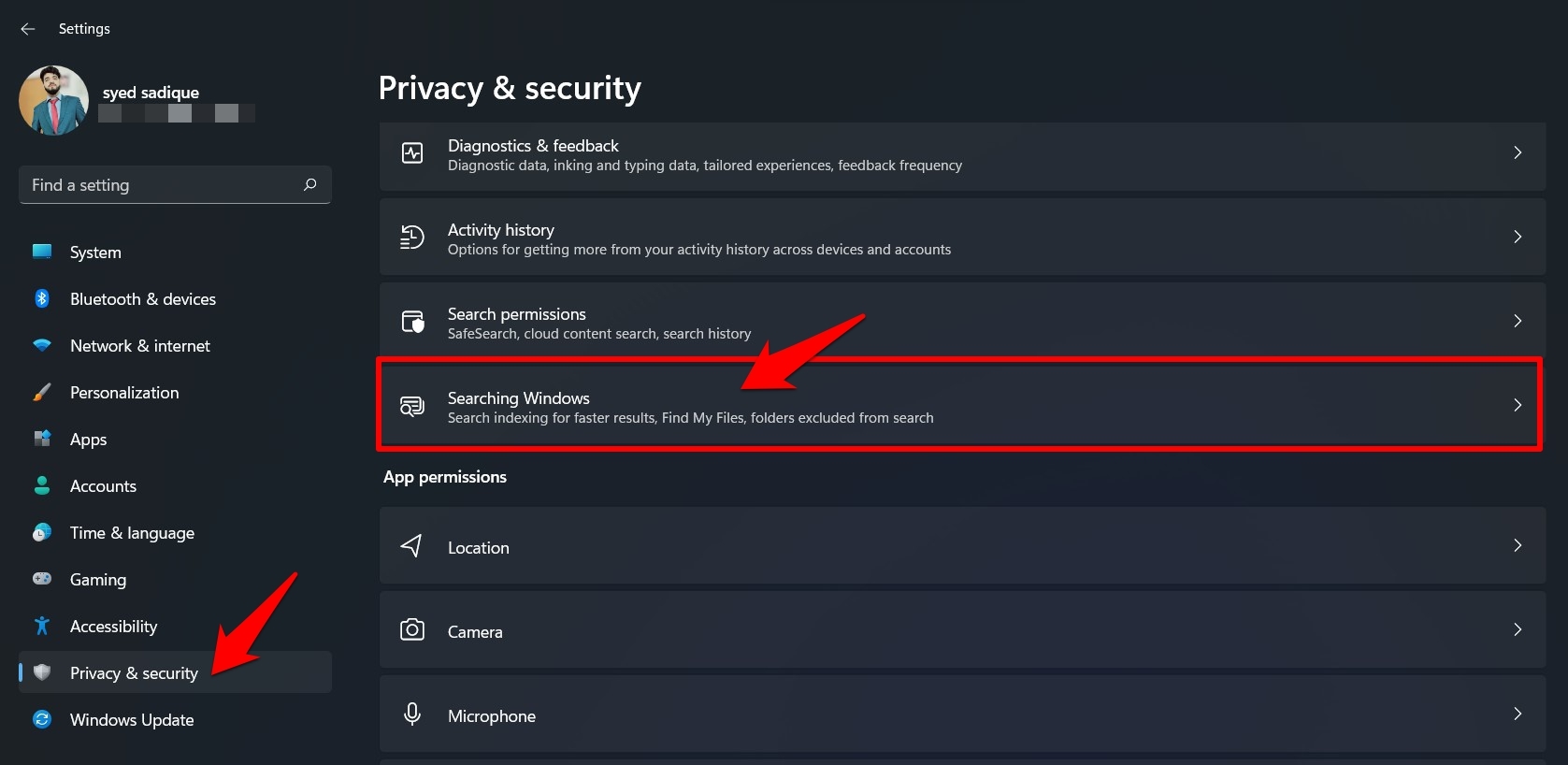Click the Microphone icon
Screen dimensions: 1568x765
coord(412,714)
